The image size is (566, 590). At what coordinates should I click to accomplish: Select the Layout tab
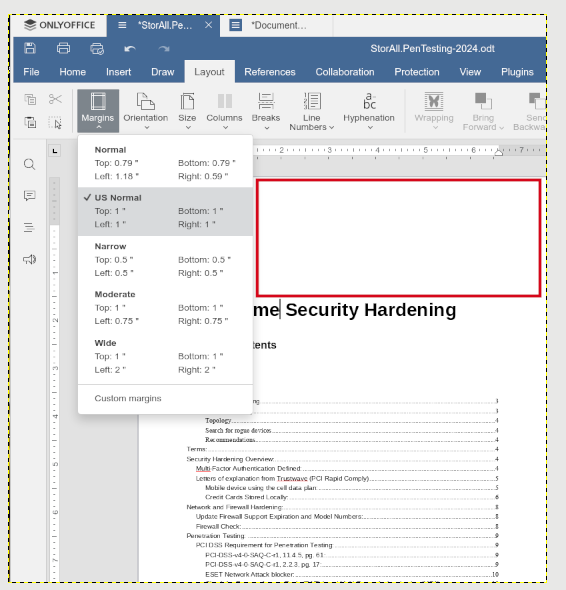tap(209, 72)
